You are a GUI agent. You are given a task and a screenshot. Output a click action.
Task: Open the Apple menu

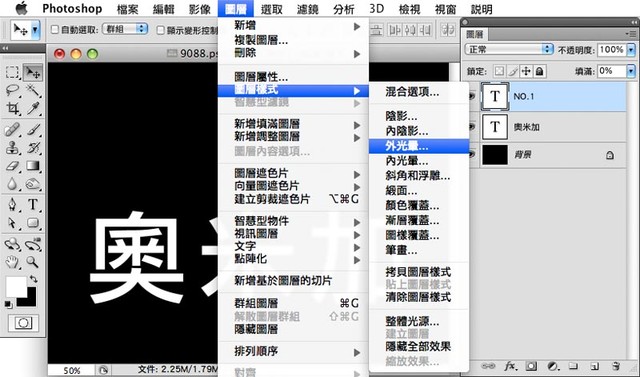[21, 8]
